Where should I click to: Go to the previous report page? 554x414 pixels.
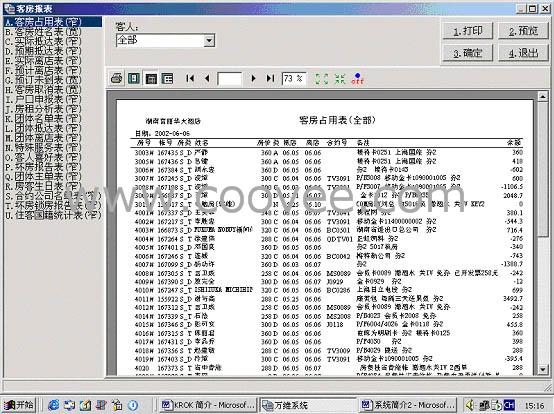click(x=207, y=78)
